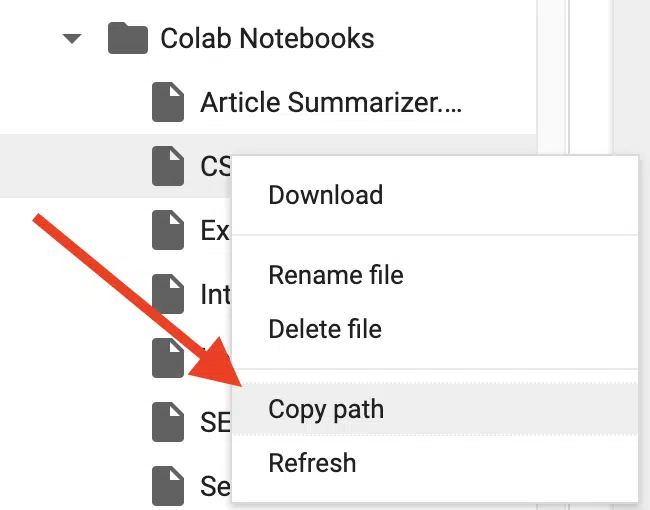
Task: Select Delete file from the context menu
Action: click(325, 329)
